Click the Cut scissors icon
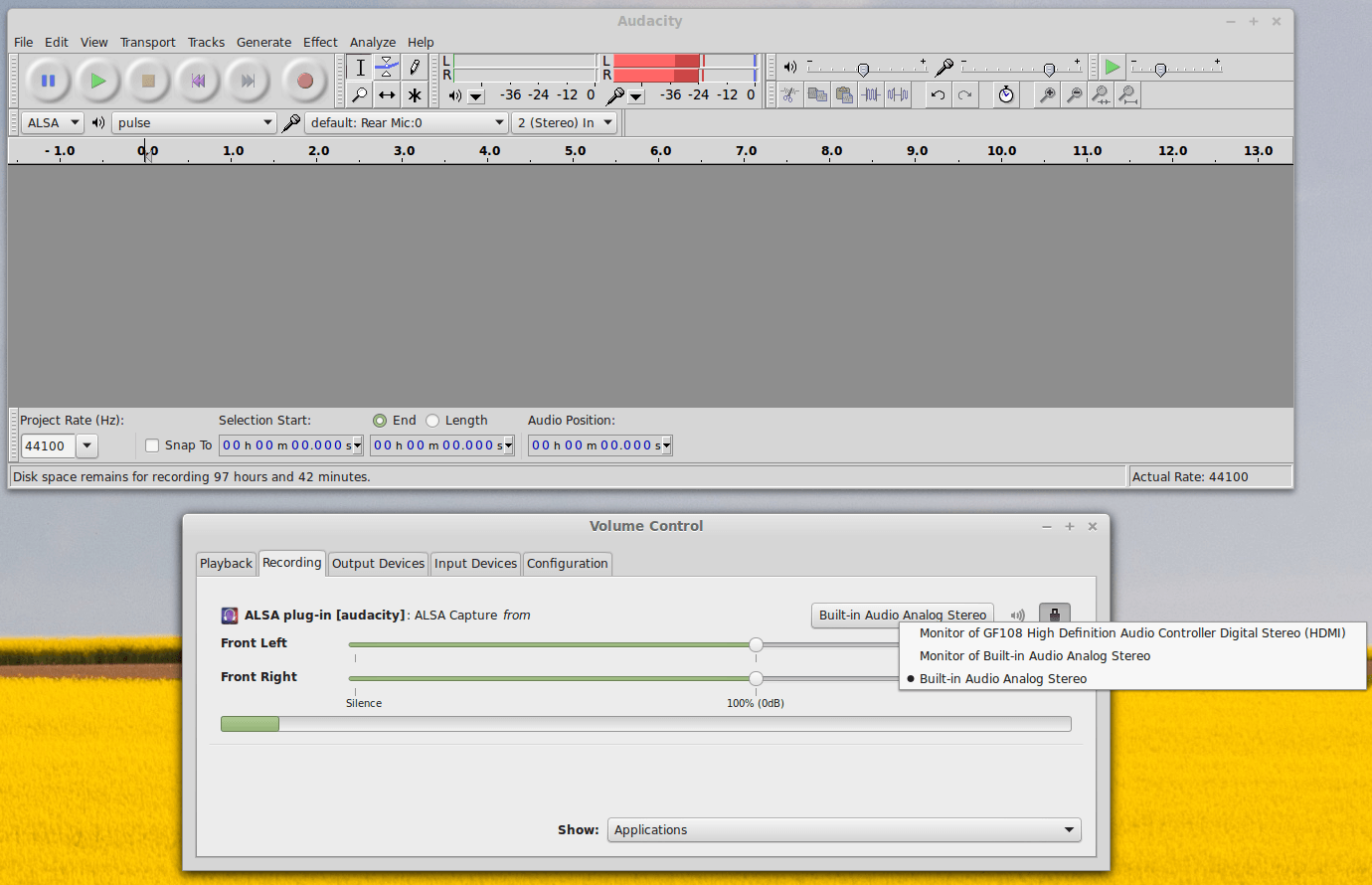Viewport: 1372px width, 885px height. tap(789, 94)
